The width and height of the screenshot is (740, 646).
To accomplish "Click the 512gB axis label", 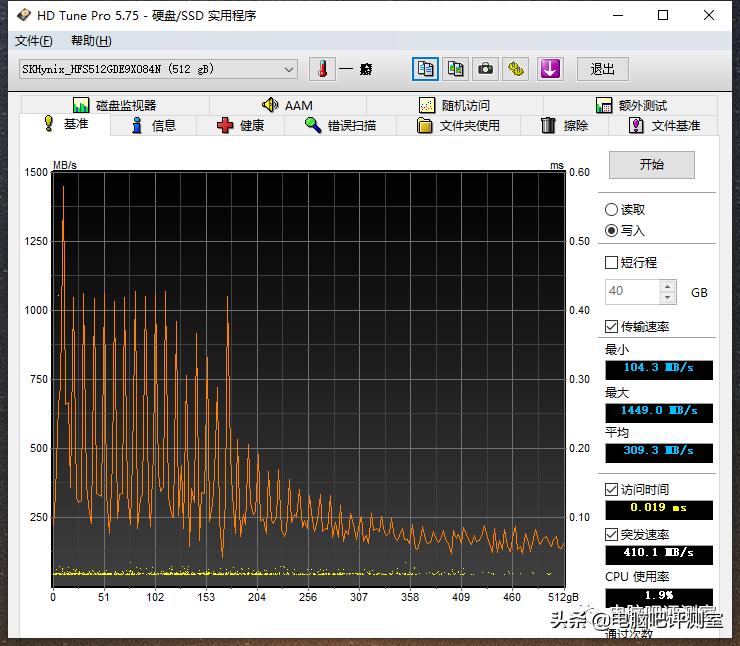I will point(563,597).
